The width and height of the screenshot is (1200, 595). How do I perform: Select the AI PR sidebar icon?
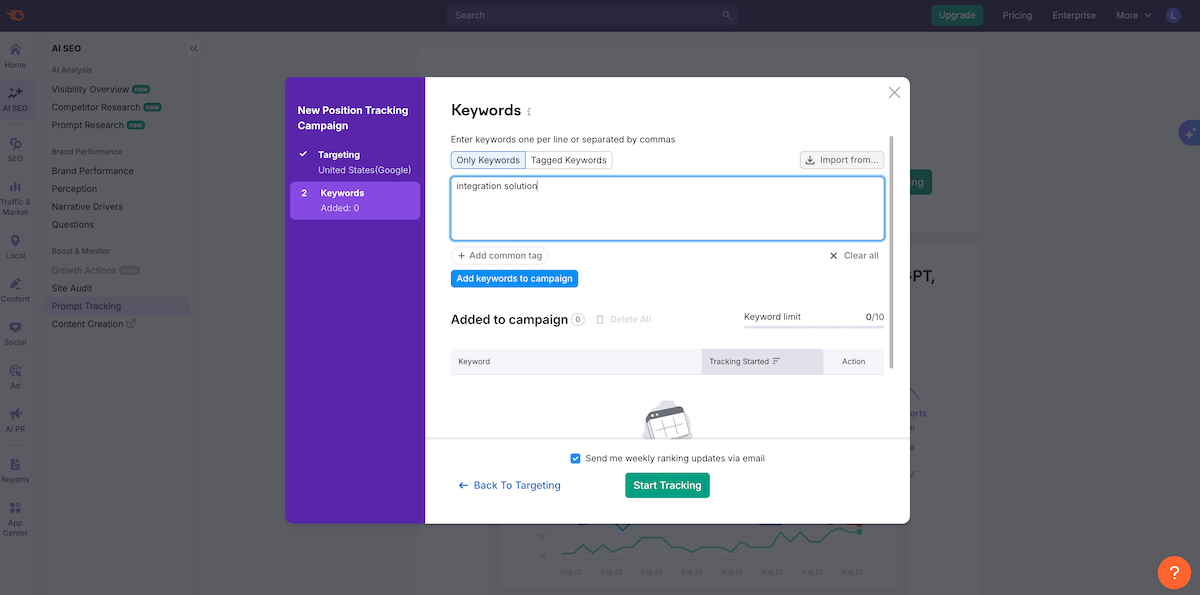pos(16,418)
